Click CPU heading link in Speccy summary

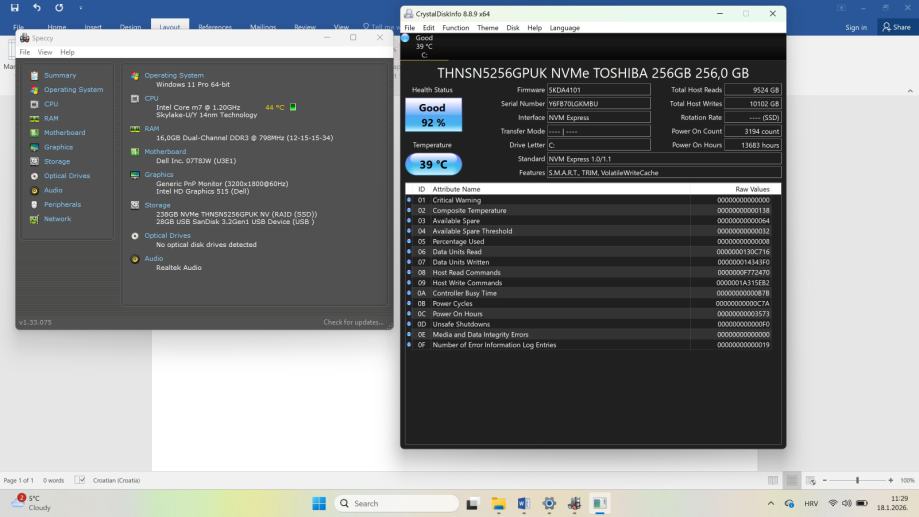pyautogui.click(x=151, y=98)
